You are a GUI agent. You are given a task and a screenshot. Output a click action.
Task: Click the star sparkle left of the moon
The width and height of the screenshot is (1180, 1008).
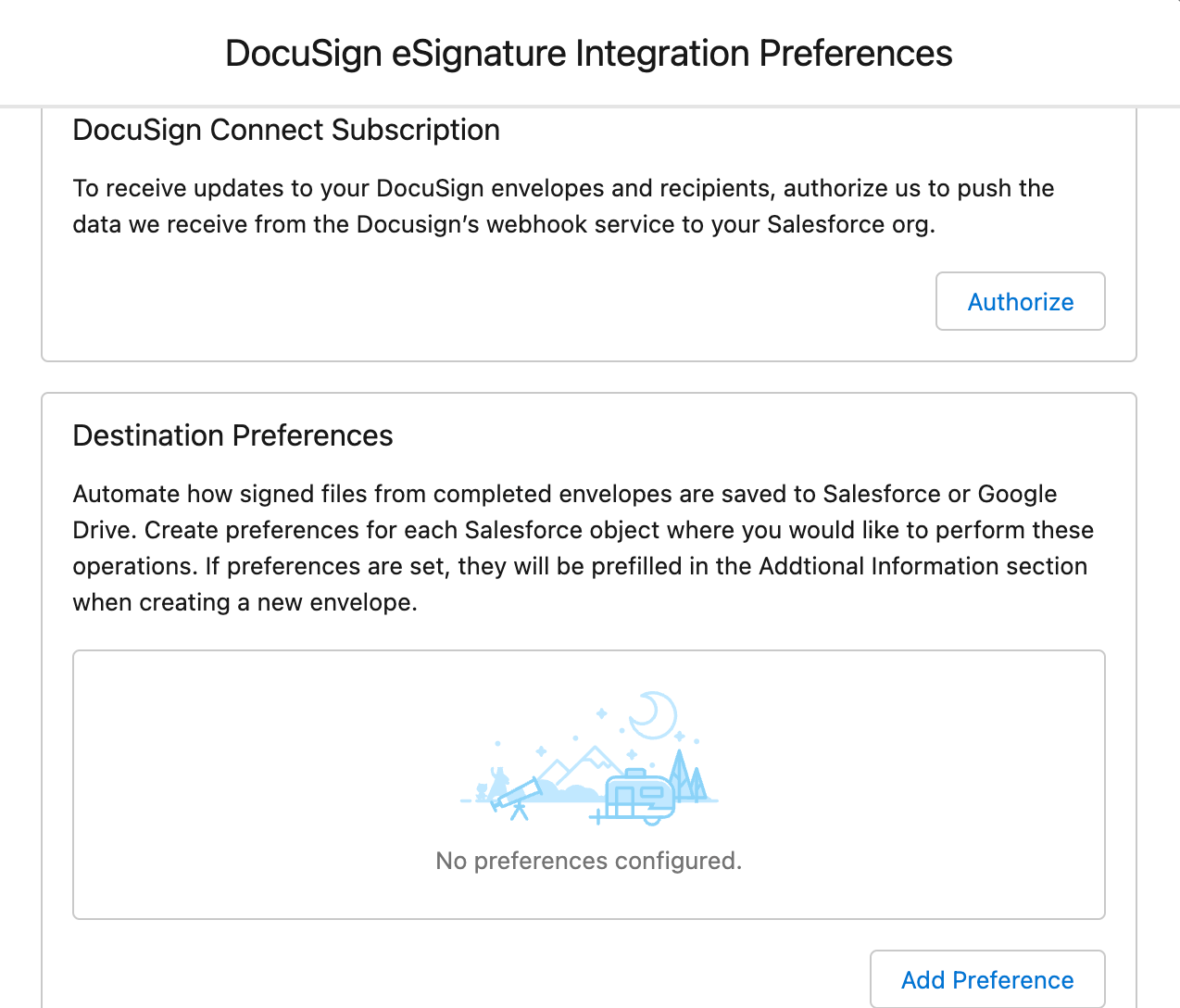pyautogui.click(x=601, y=713)
